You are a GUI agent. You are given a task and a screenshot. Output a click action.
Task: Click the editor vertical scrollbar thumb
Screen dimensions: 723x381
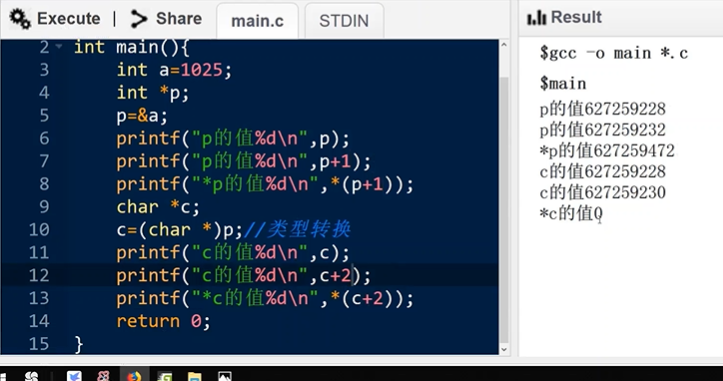pyautogui.click(x=504, y=210)
